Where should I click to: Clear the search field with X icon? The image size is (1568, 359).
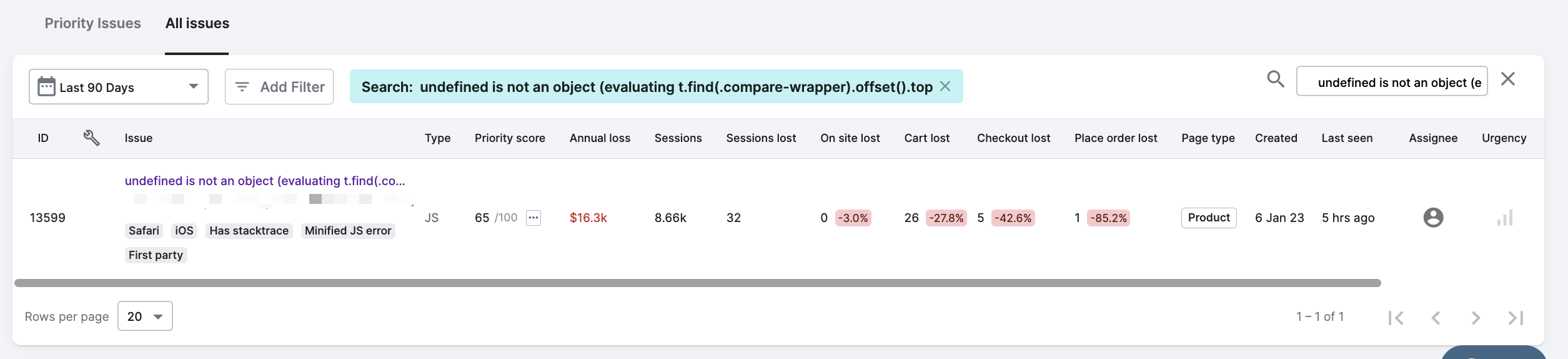click(x=1508, y=79)
